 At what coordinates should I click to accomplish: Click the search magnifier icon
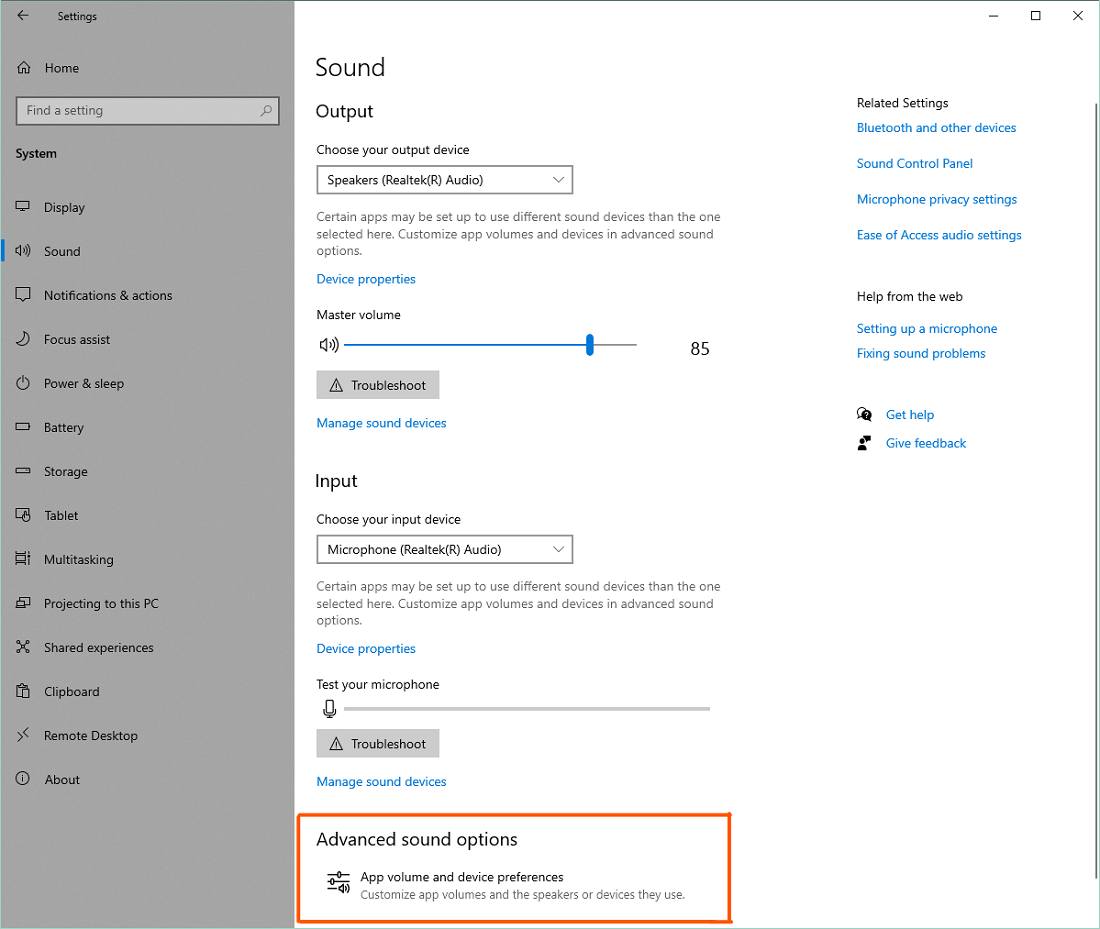266,111
